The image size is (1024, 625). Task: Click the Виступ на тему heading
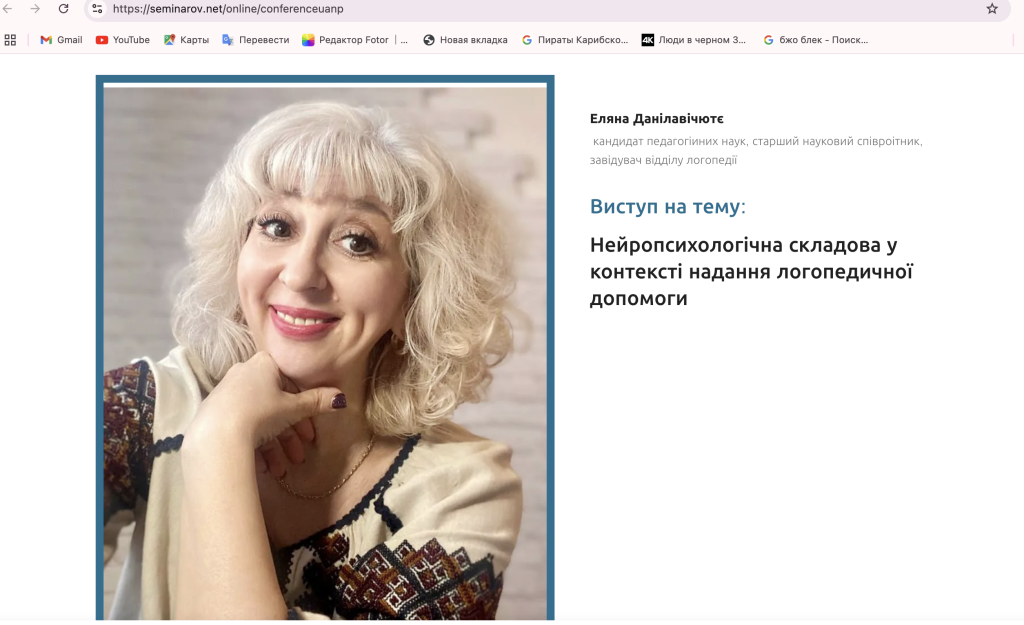tap(667, 206)
